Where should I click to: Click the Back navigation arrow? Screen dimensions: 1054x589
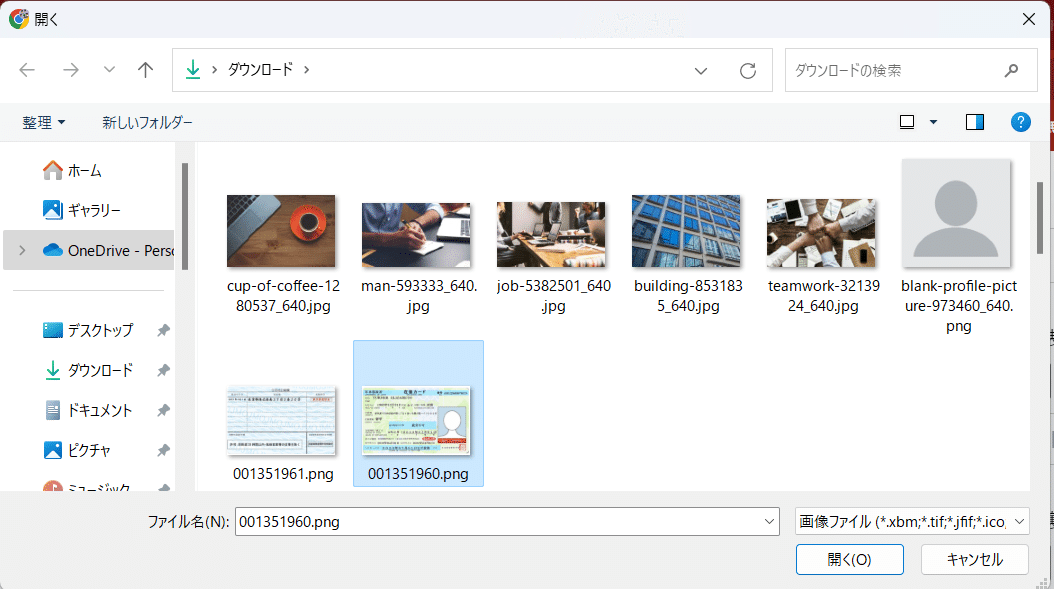(27, 70)
